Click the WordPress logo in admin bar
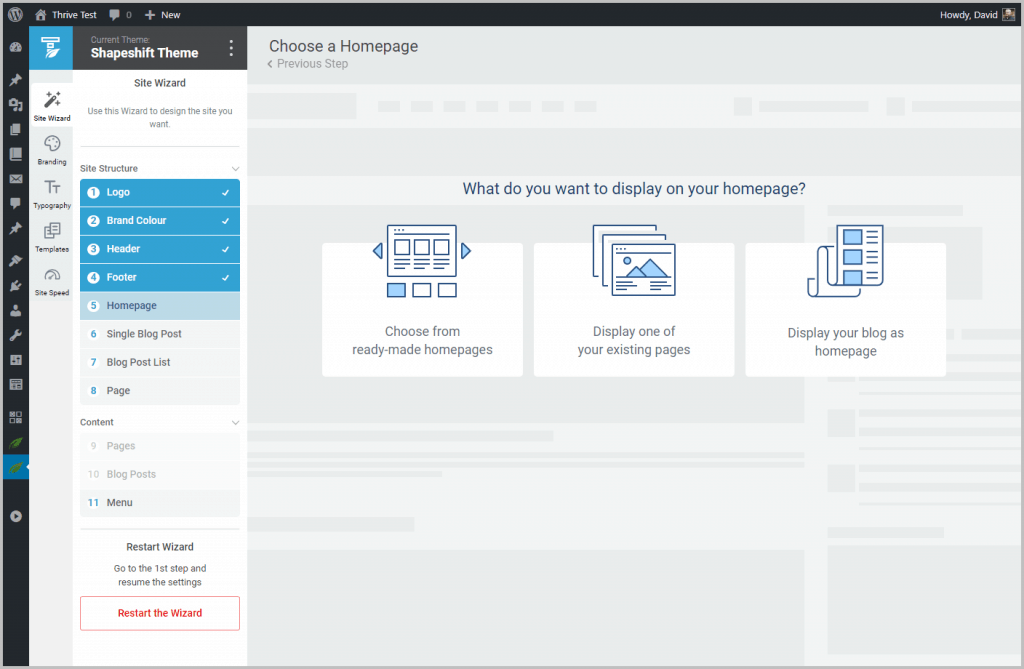The image size is (1024, 669). click(x=16, y=15)
